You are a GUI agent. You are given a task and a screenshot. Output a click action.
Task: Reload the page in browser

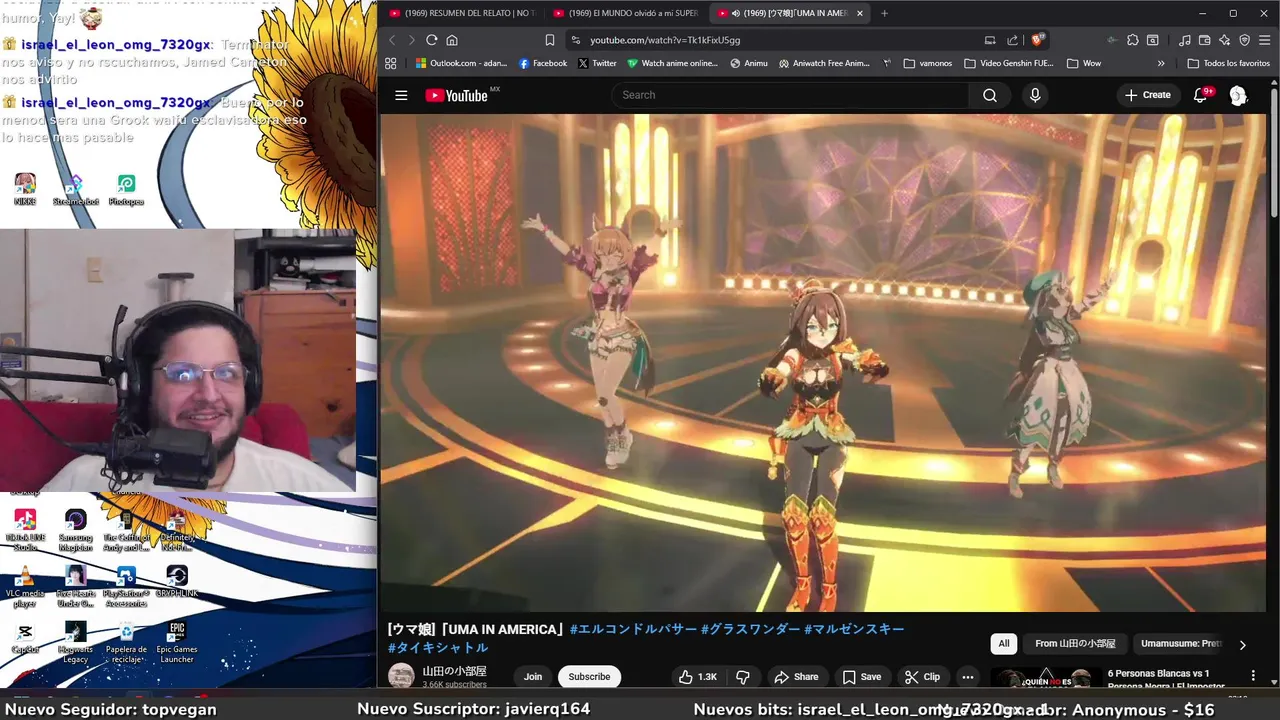[431, 40]
